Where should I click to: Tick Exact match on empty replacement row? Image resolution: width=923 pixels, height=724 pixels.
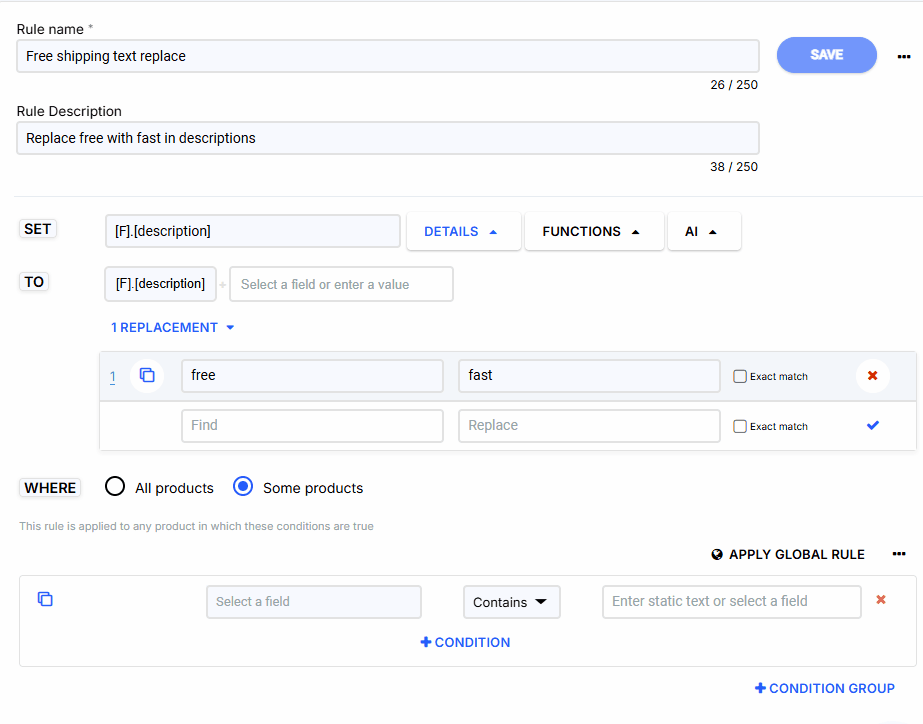[x=740, y=427]
